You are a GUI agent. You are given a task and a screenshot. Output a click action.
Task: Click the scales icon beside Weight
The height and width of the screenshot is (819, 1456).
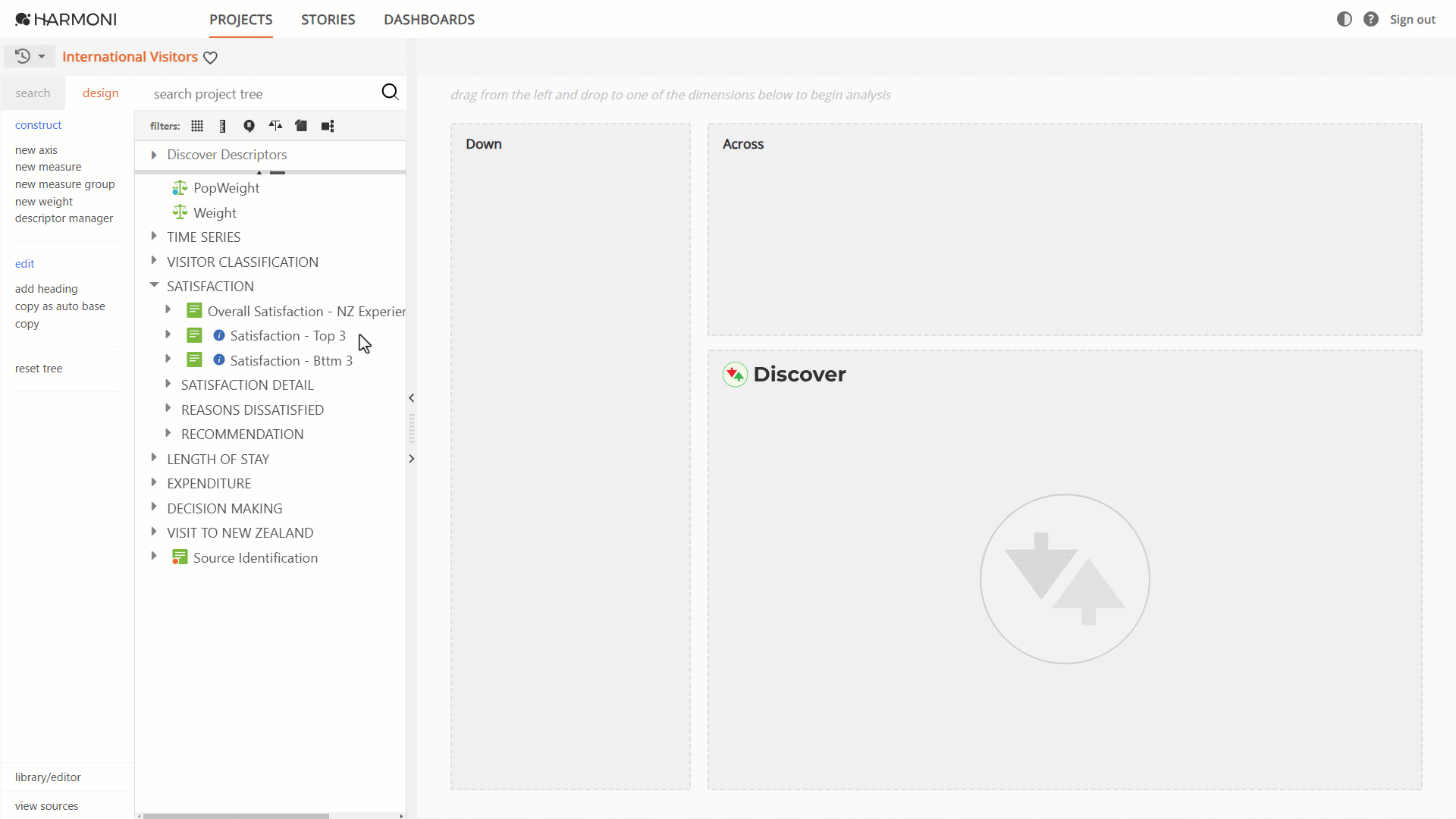point(180,212)
